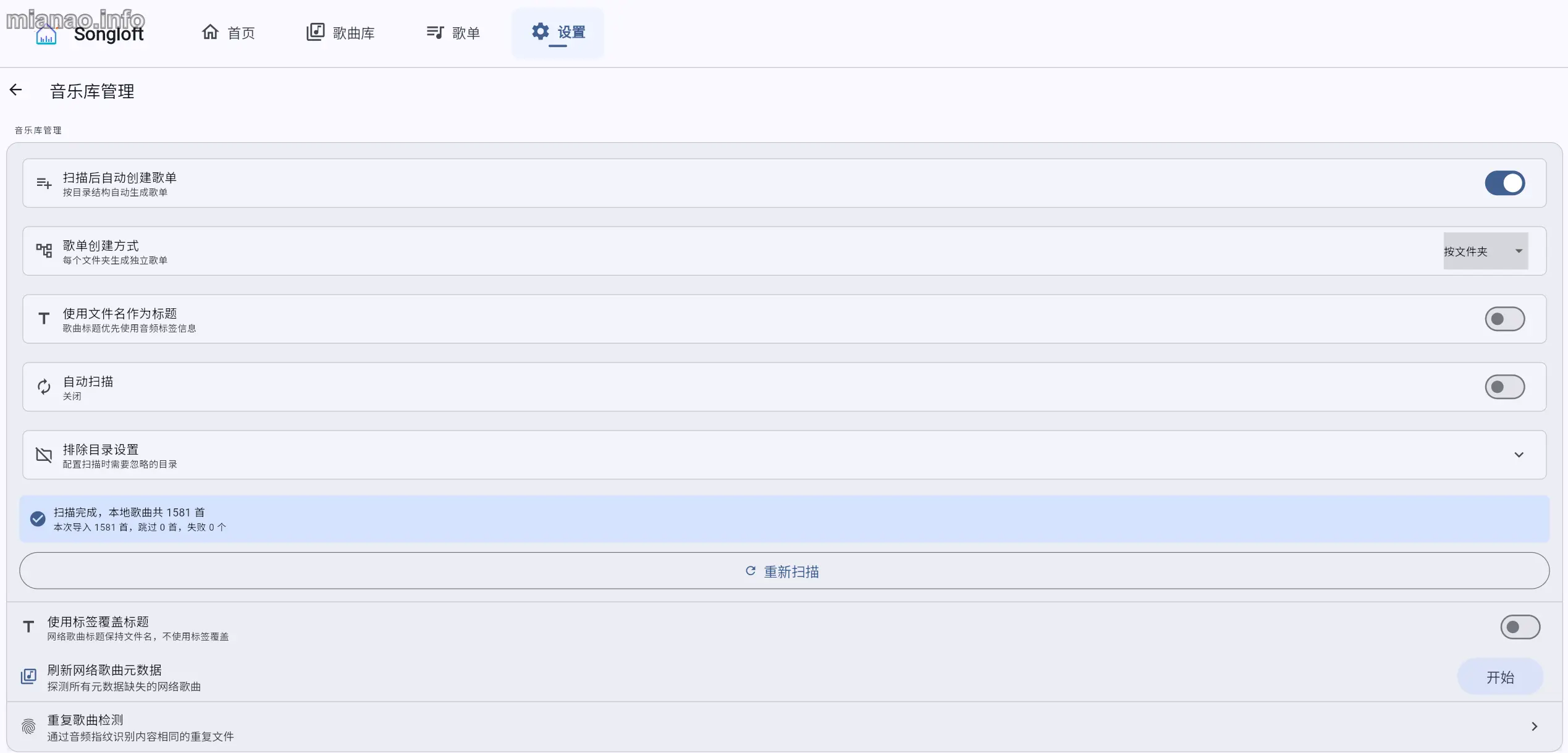The image size is (1568, 753).
Task: Click 开始 to refresh network metadata
Action: coord(1500,677)
